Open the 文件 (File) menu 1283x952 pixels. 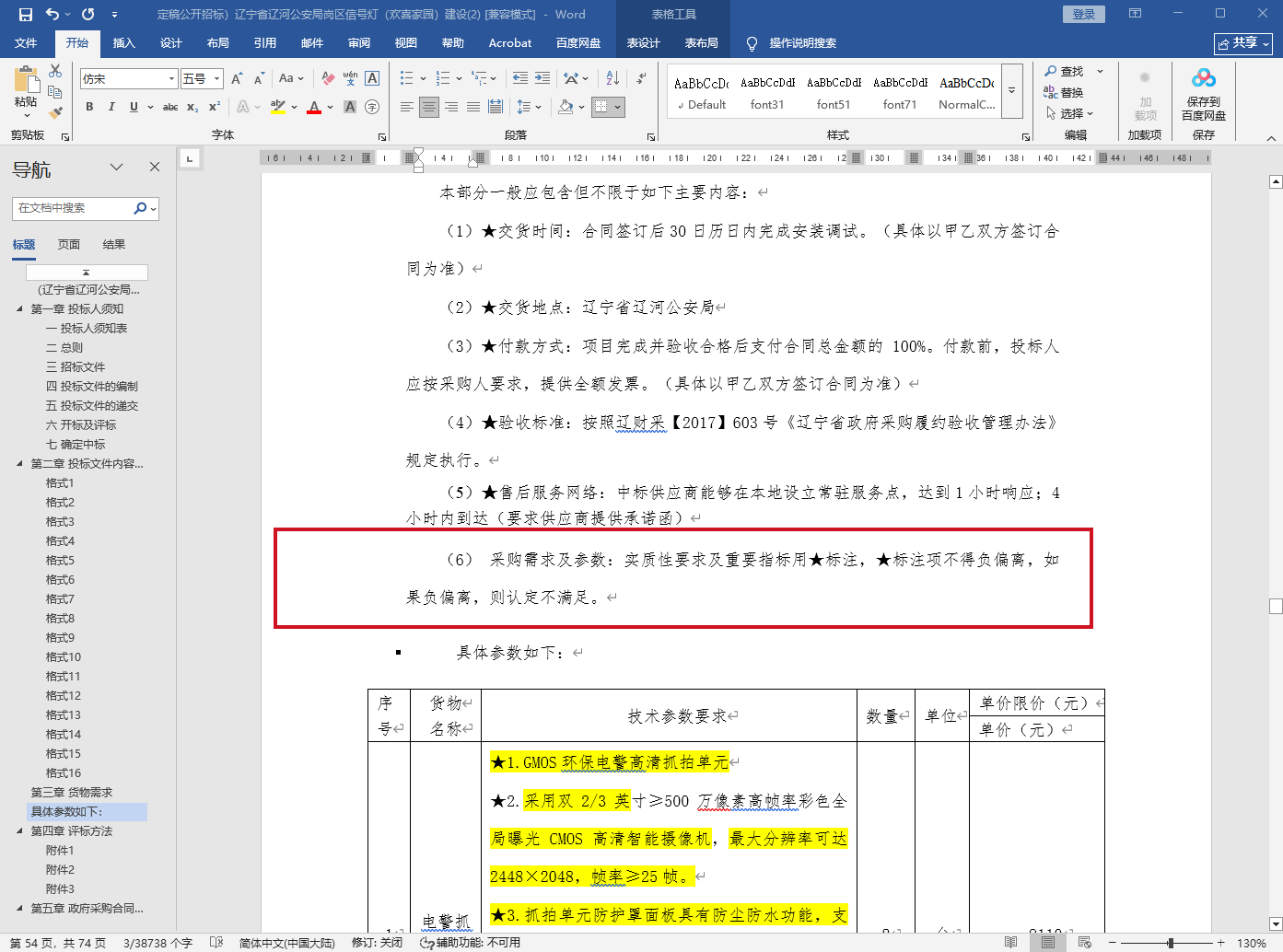pos(26,43)
